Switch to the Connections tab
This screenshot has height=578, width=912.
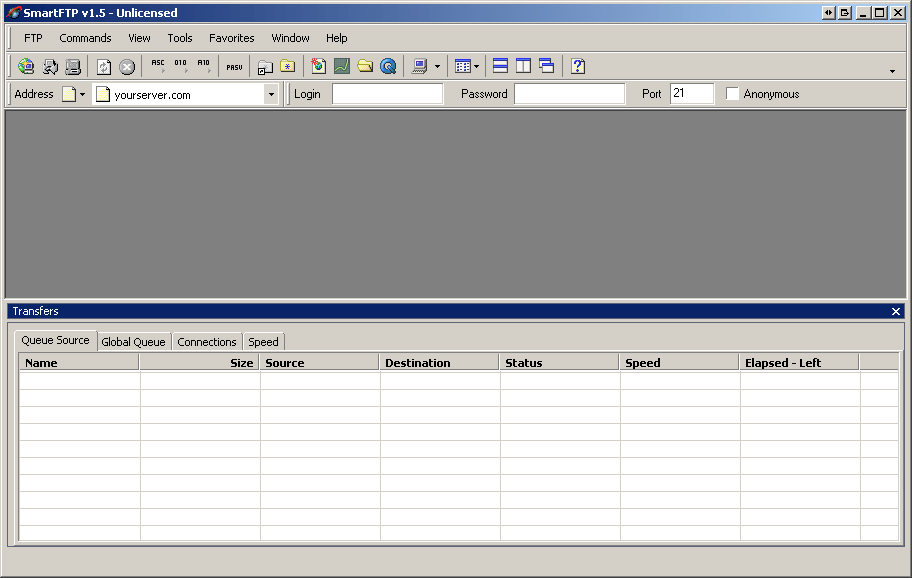pyautogui.click(x=206, y=342)
